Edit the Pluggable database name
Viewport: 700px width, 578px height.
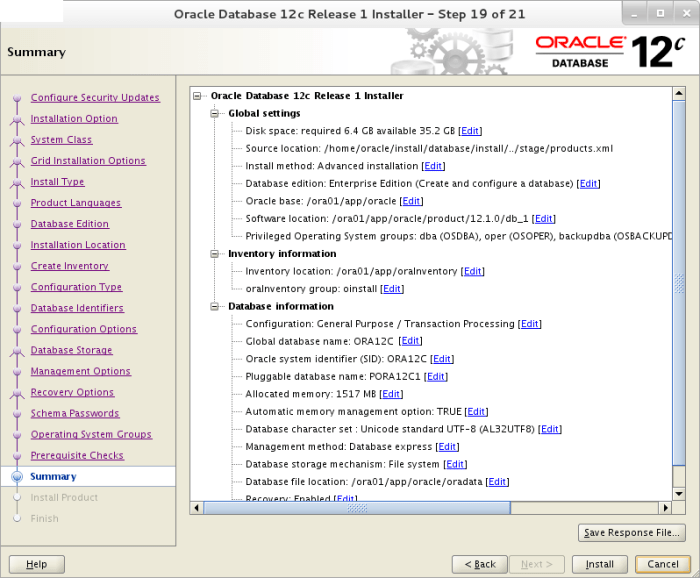coord(436,377)
